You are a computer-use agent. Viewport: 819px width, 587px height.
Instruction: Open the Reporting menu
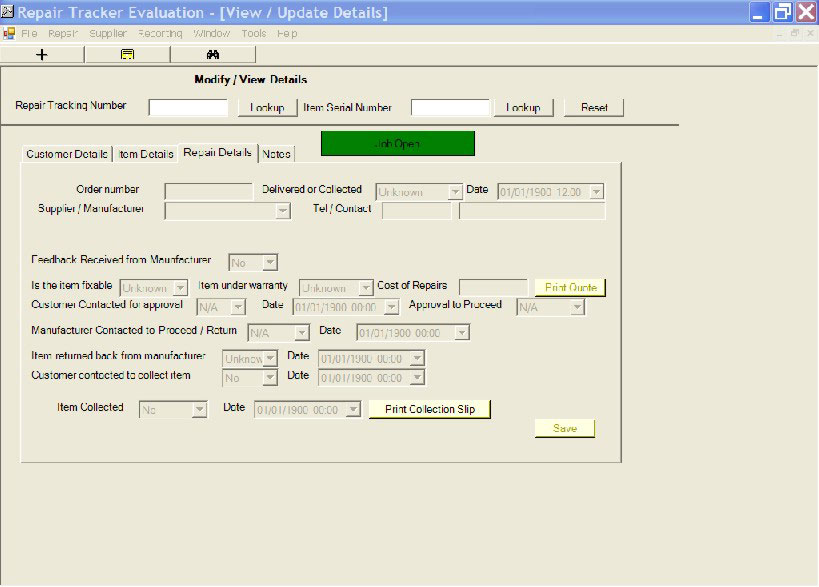(x=160, y=33)
